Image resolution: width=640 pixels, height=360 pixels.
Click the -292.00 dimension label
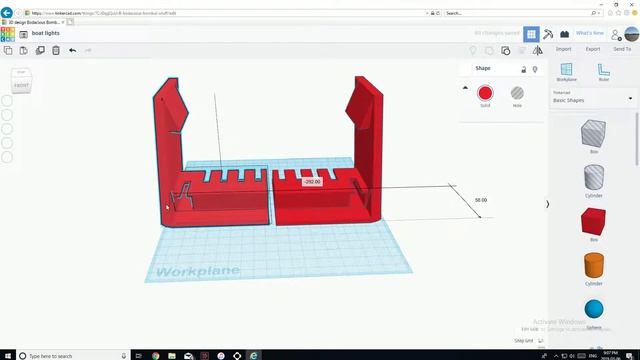point(313,182)
